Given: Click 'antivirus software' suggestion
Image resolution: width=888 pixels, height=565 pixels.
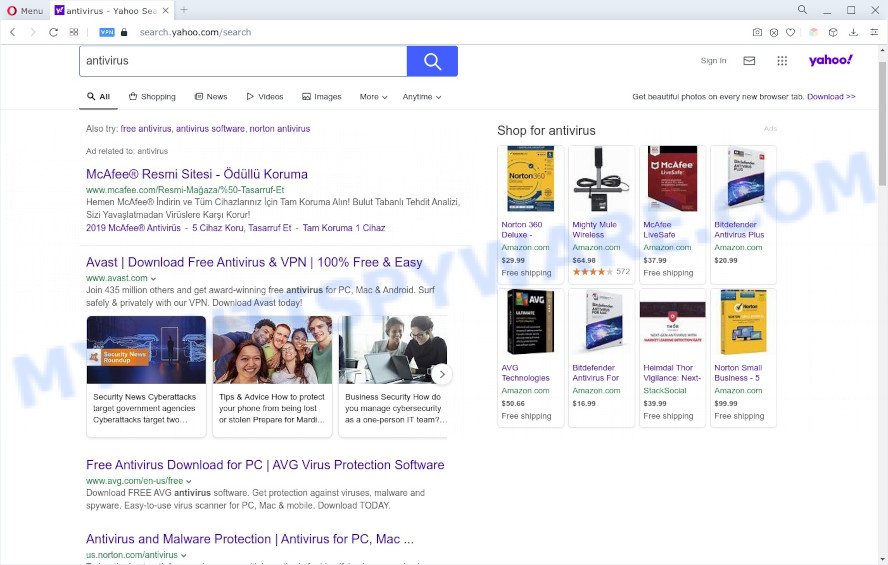Looking at the screenshot, I should click(210, 129).
